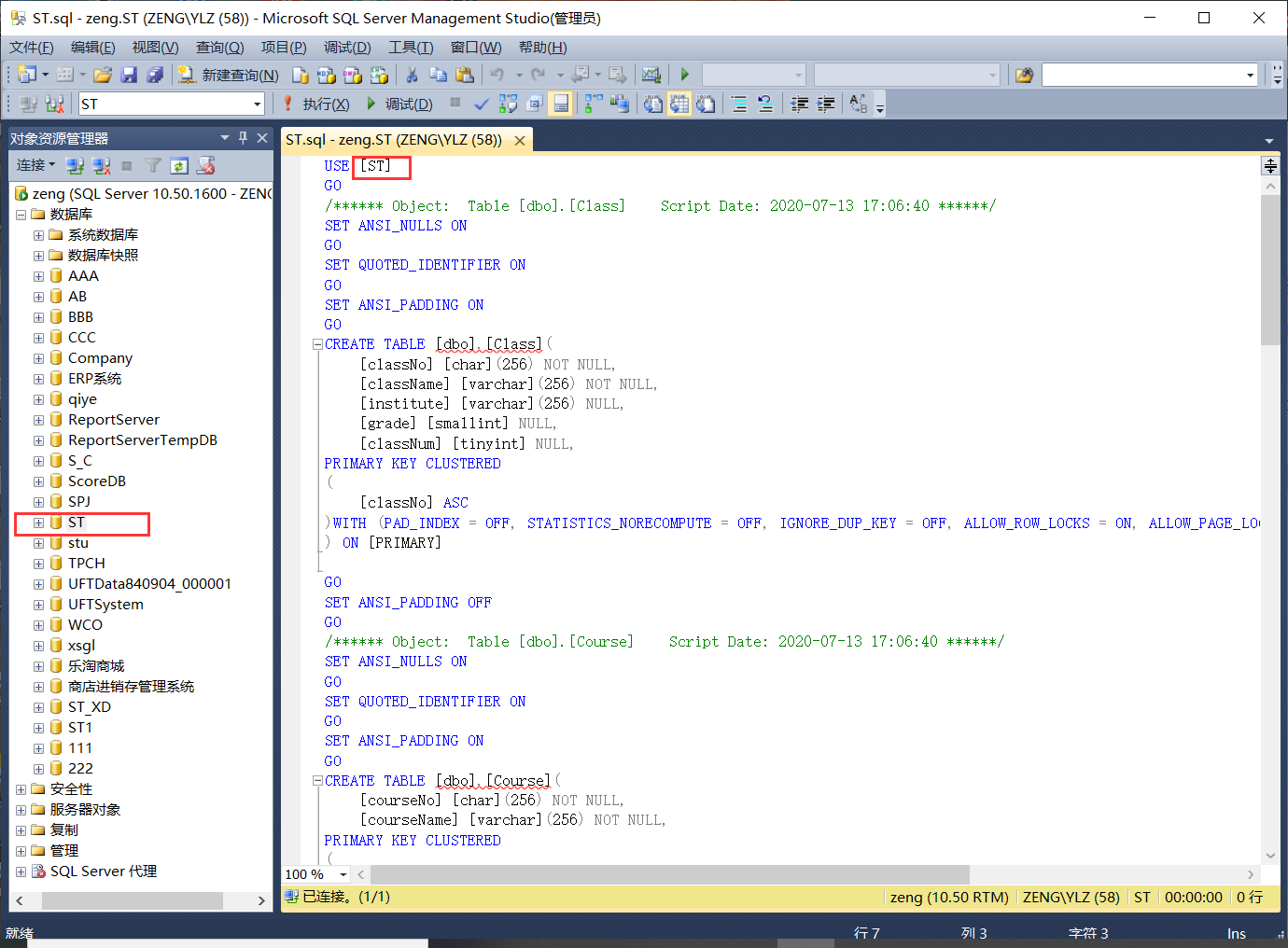Refresh the Object Explorer tree
Image resolution: width=1288 pixels, height=948 pixels.
179,165
